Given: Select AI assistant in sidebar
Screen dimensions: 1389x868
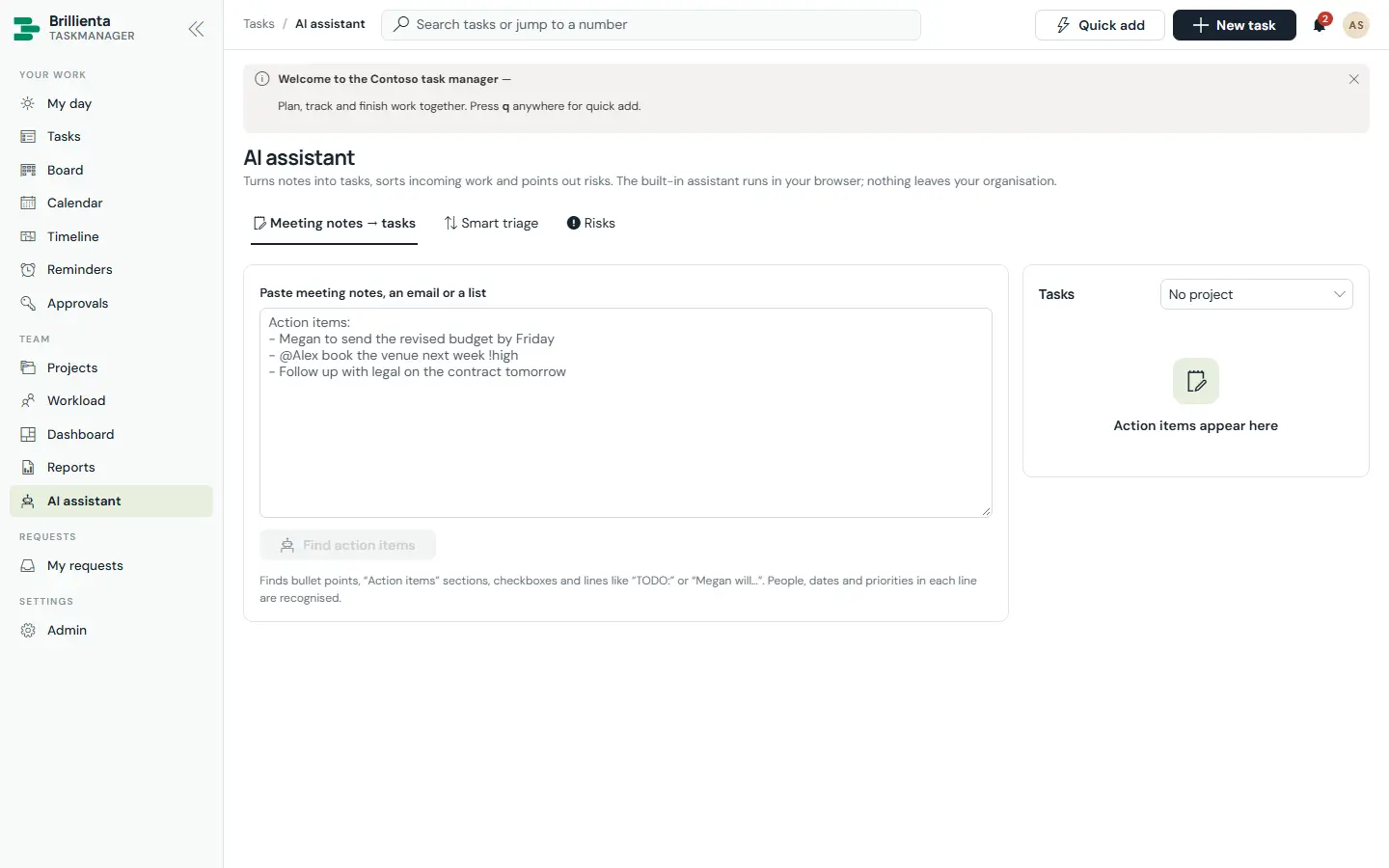Looking at the screenshot, I should (x=111, y=501).
